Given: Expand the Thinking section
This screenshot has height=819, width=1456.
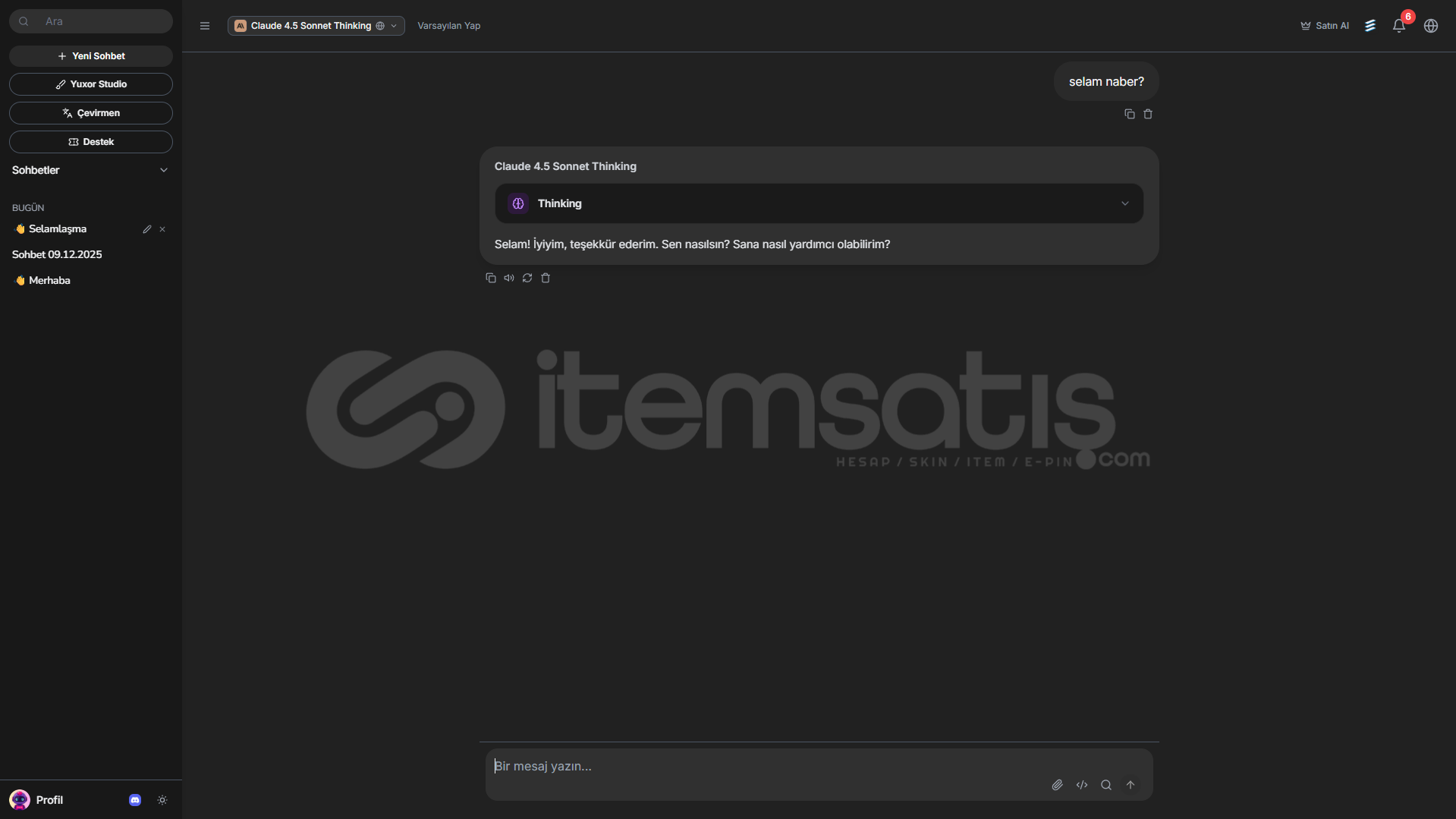Looking at the screenshot, I should point(819,203).
